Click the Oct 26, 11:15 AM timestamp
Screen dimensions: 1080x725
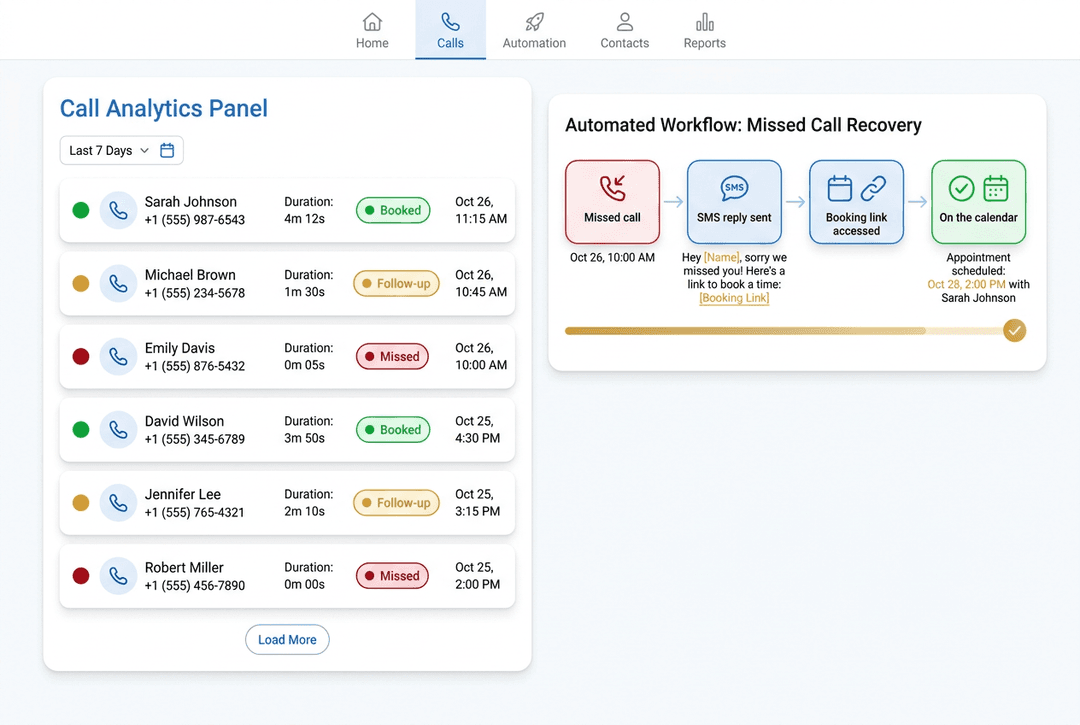pyautogui.click(x=481, y=210)
